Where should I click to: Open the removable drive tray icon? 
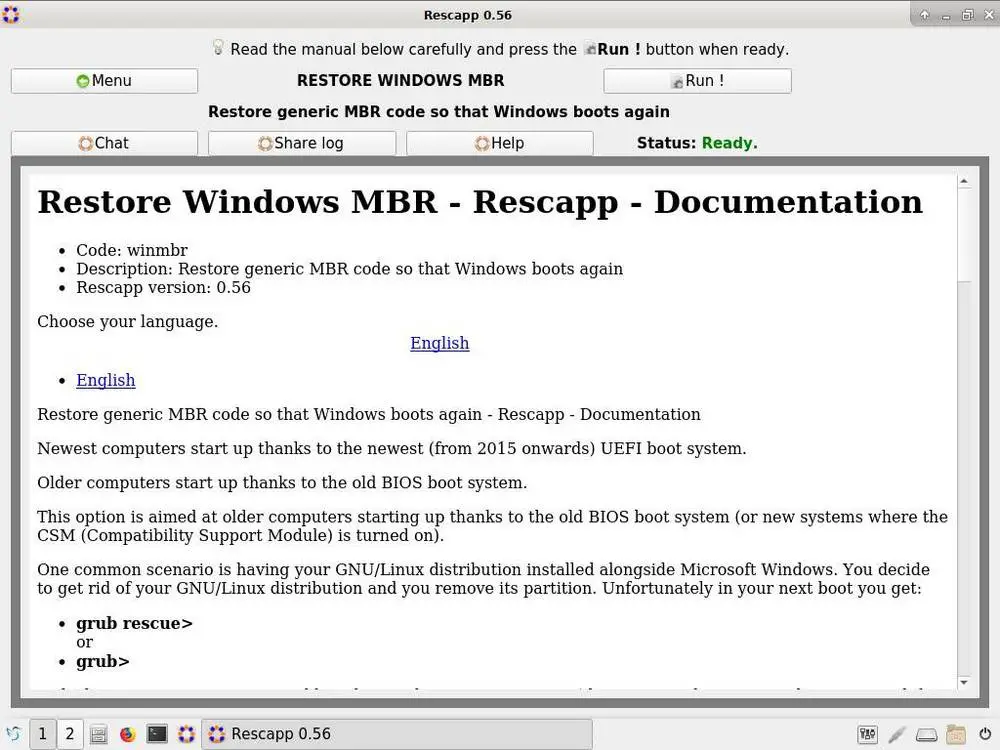(x=926, y=735)
